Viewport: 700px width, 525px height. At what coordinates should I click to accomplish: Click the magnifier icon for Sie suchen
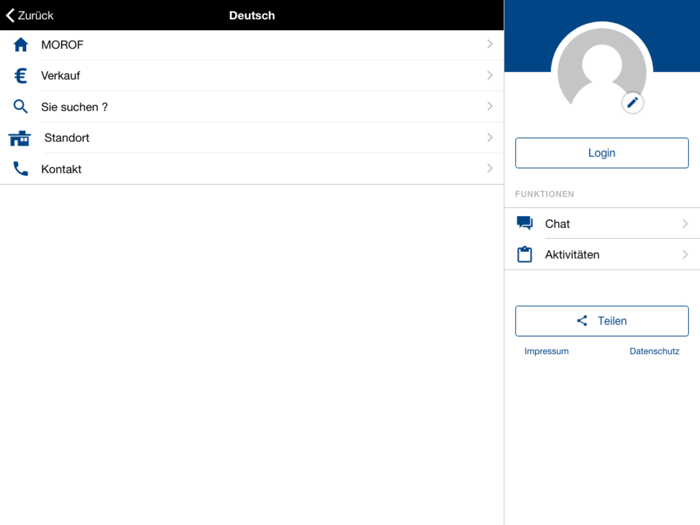click(x=20, y=107)
